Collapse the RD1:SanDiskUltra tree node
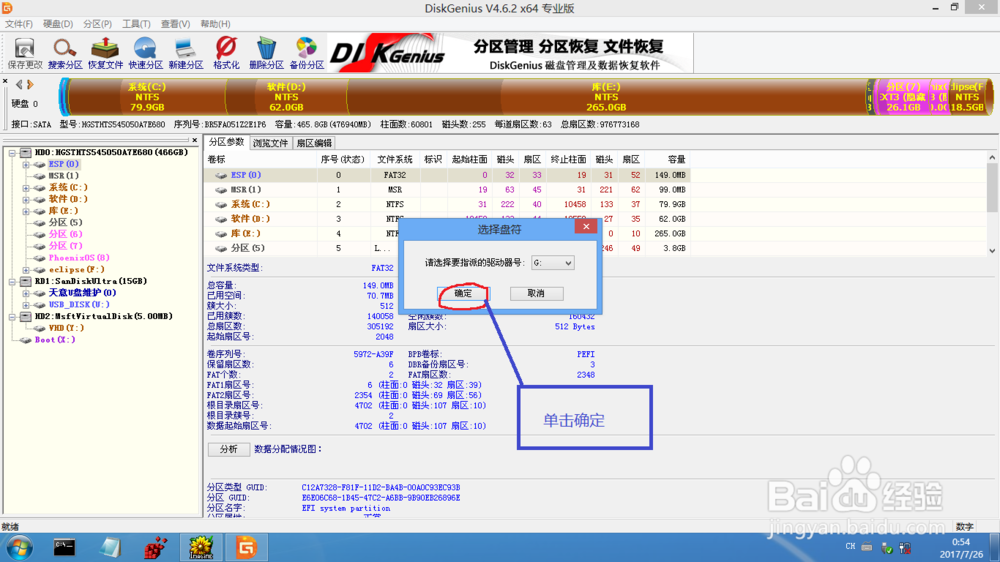This screenshot has height=562, width=1000. [12, 281]
